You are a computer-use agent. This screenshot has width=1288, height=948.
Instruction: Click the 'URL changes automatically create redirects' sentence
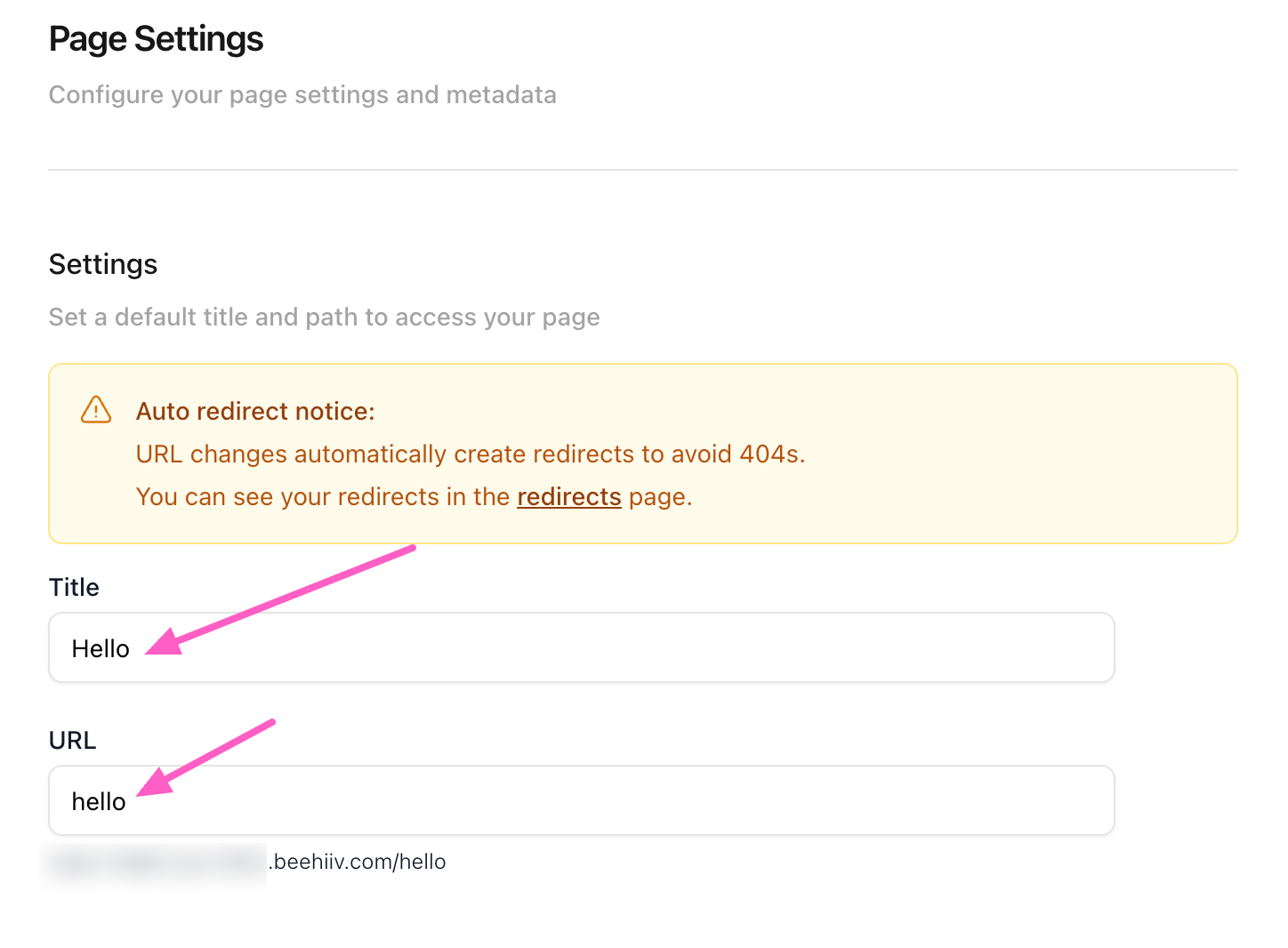(x=470, y=454)
